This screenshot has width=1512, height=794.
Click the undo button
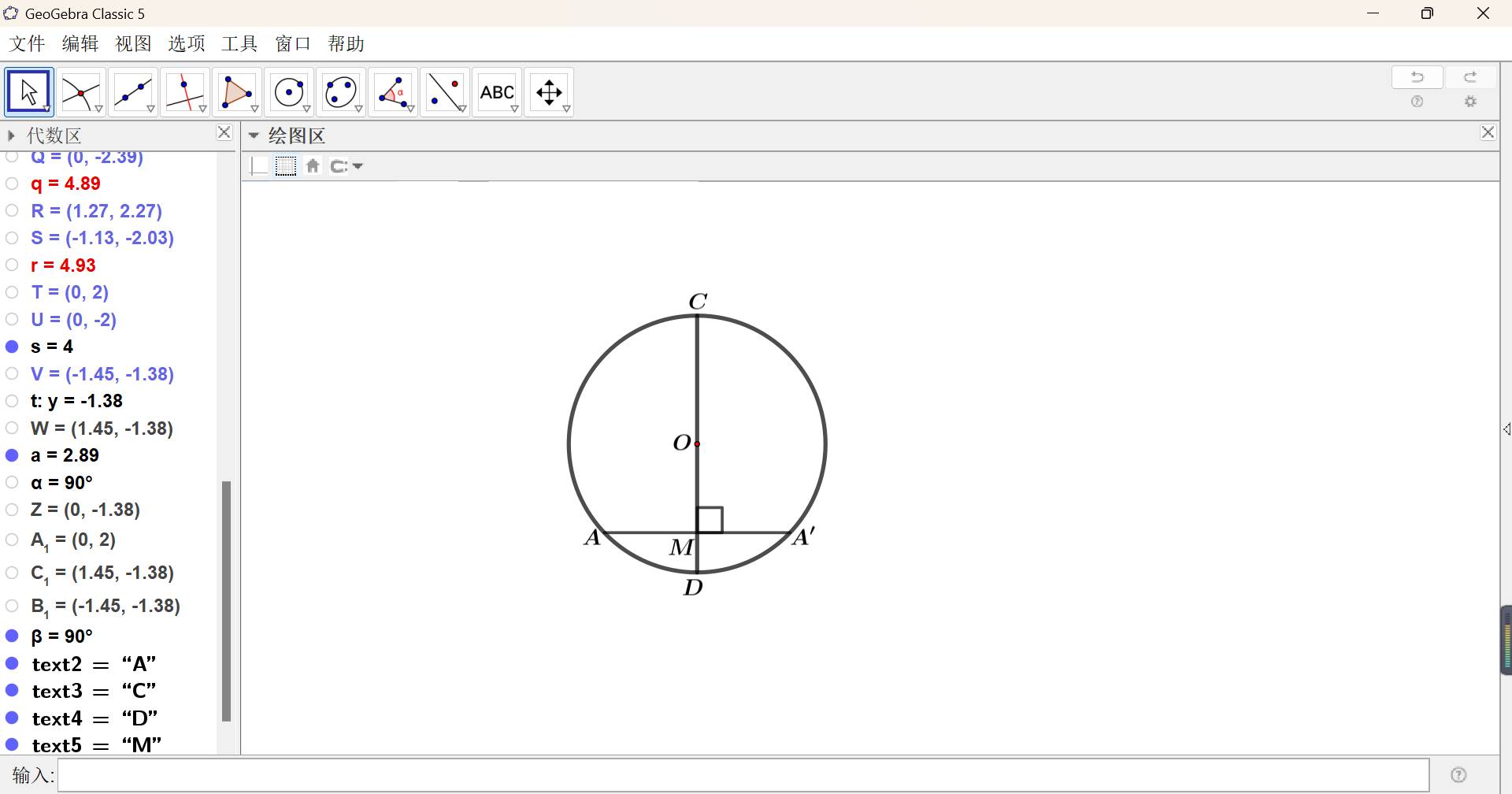pyautogui.click(x=1417, y=77)
